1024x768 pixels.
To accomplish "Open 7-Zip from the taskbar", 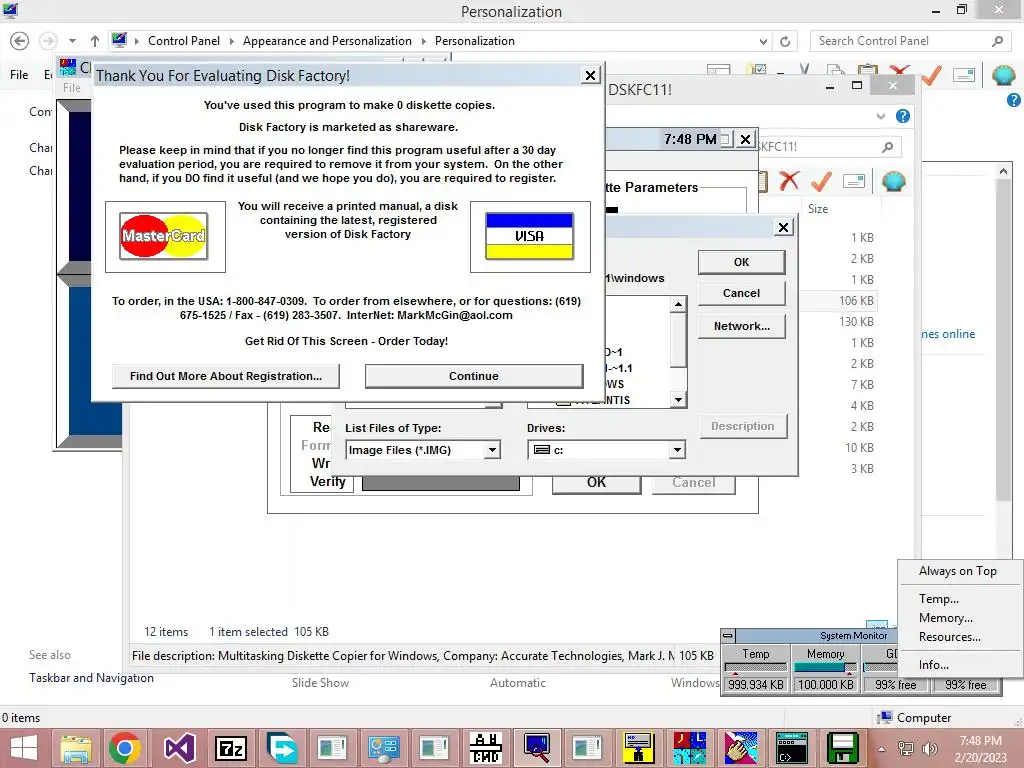I will click(231, 748).
